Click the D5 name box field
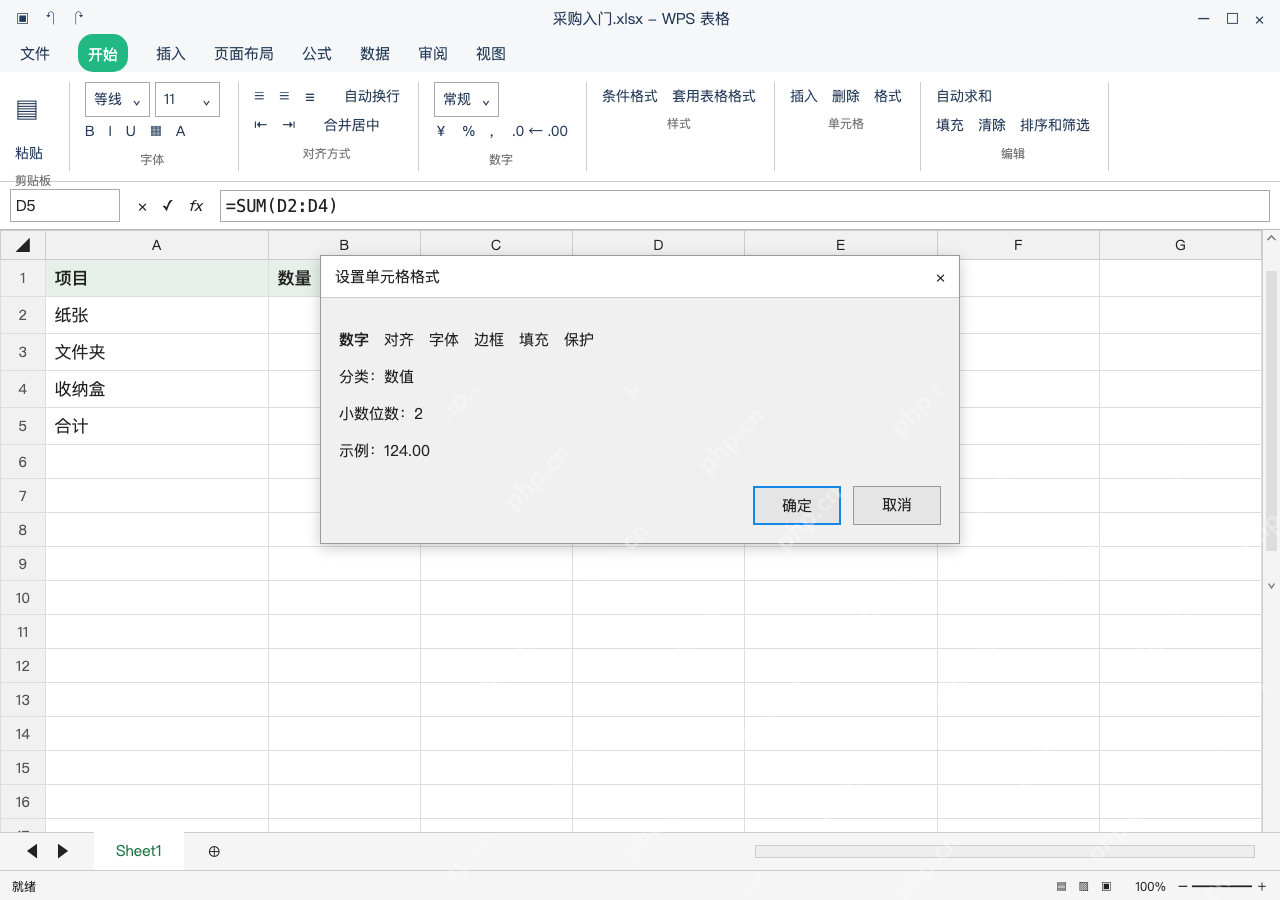This screenshot has height=900, width=1280. tap(65, 206)
